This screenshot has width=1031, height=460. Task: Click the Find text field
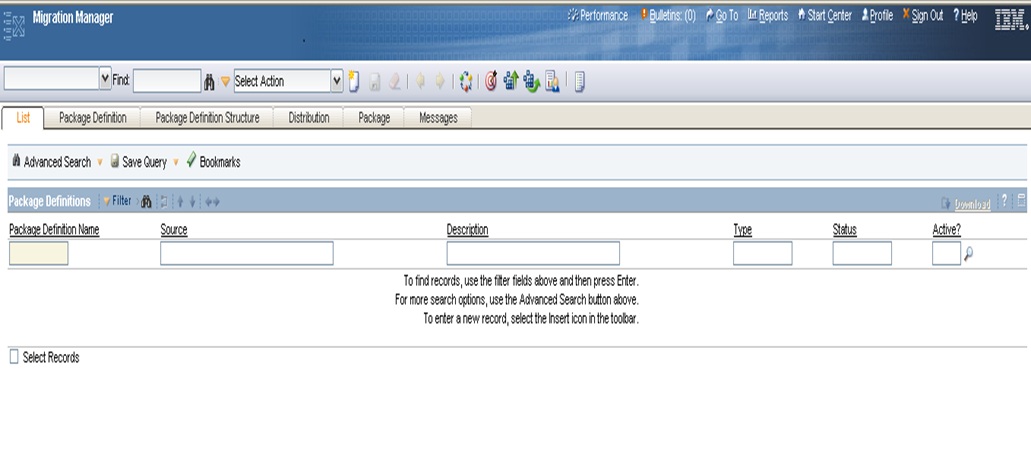pos(167,81)
